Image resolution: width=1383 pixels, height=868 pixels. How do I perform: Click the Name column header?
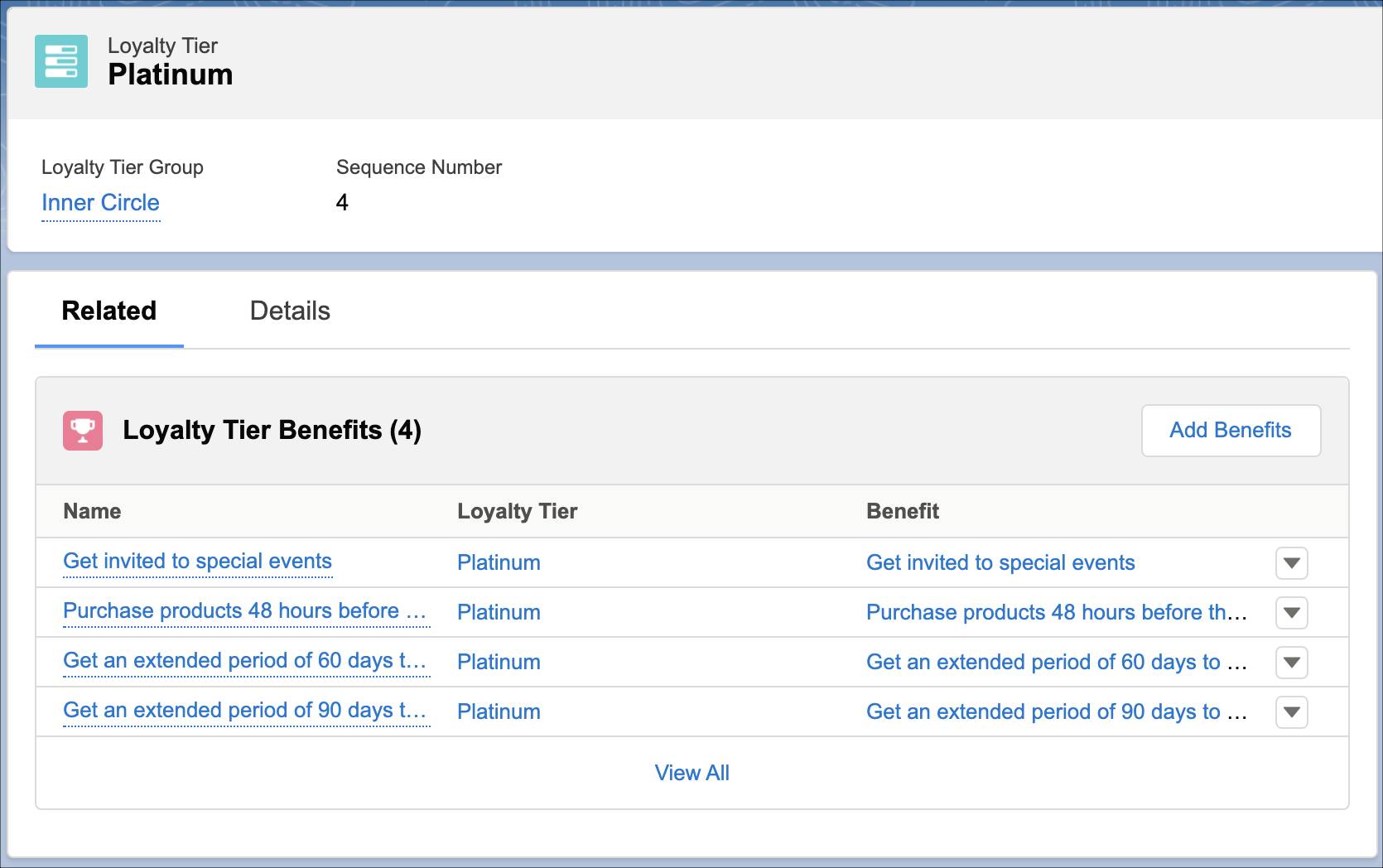91,511
